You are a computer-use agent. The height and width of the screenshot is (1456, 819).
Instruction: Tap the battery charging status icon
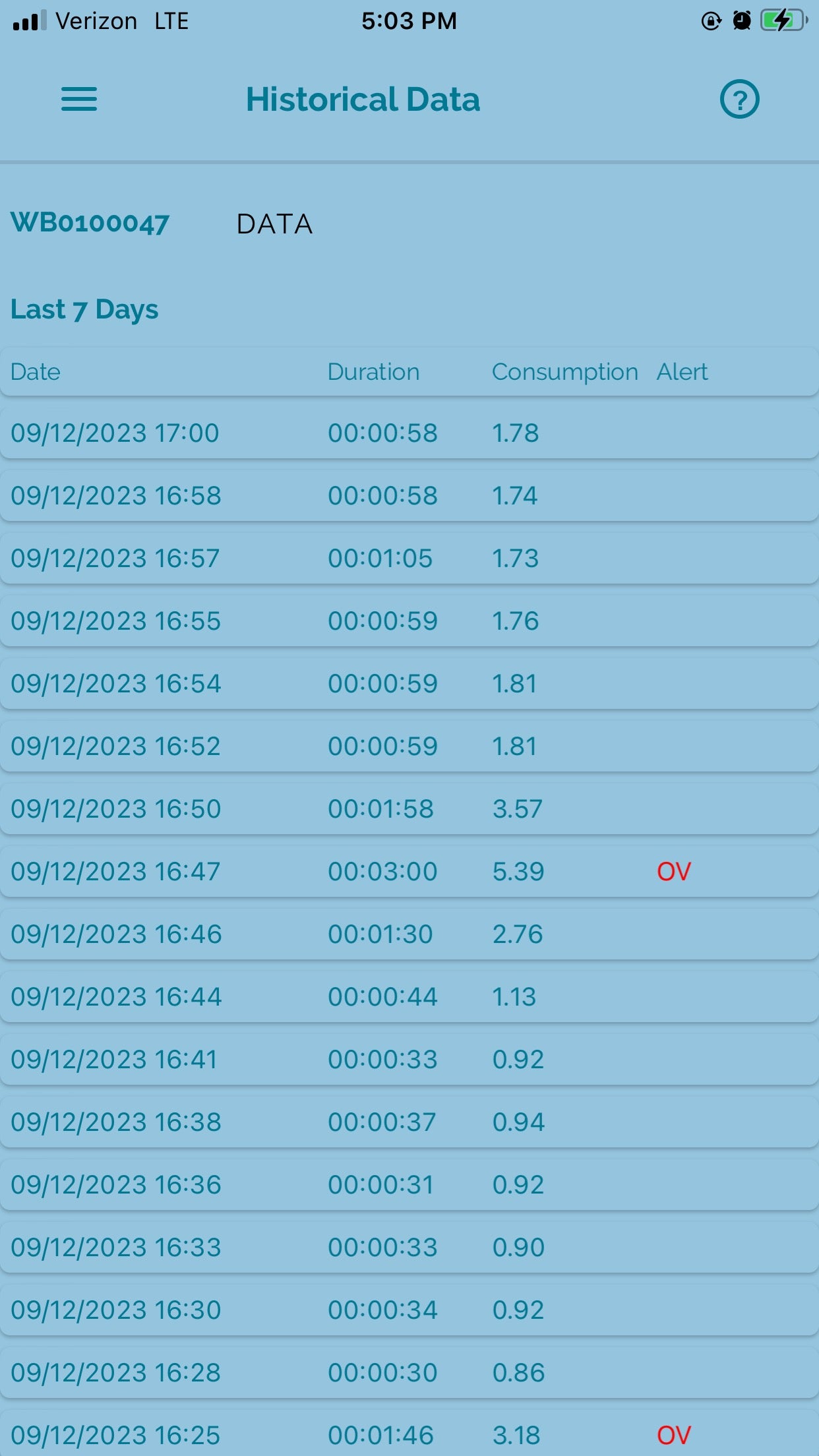point(783,21)
